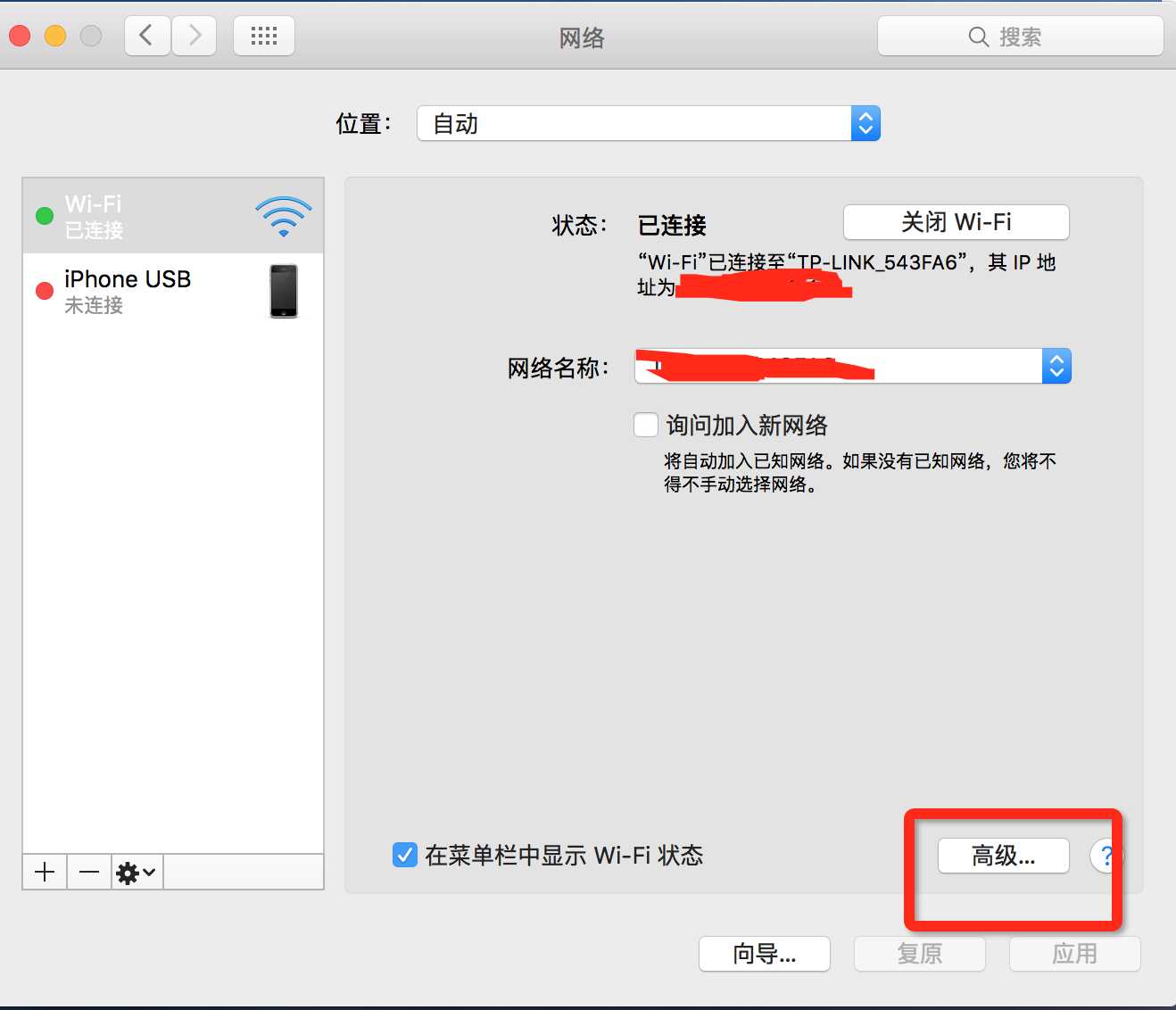Go back with the left chevron button
The width and height of the screenshot is (1176, 1010).
tap(147, 37)
